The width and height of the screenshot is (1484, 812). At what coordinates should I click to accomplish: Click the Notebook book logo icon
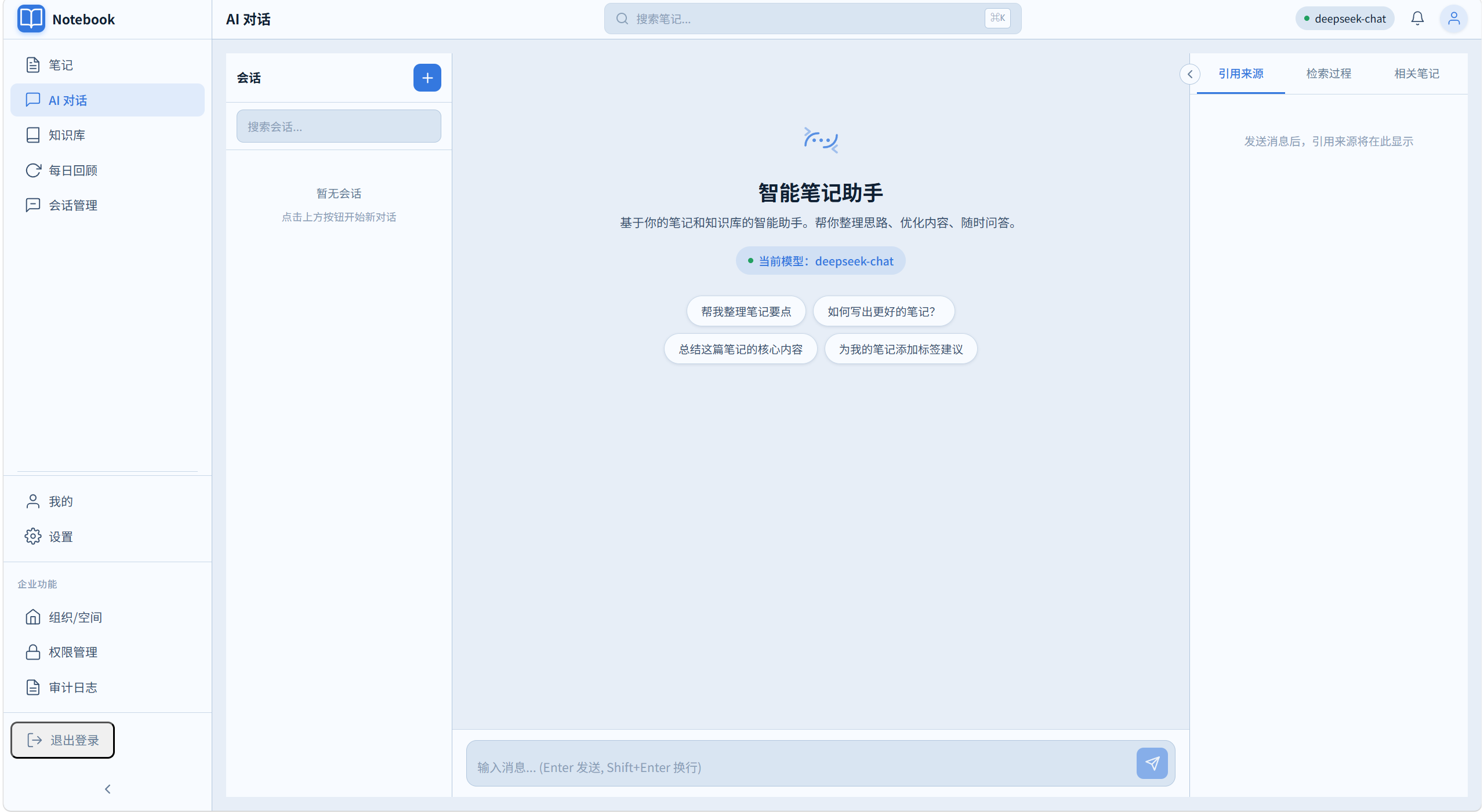point(31,19)
